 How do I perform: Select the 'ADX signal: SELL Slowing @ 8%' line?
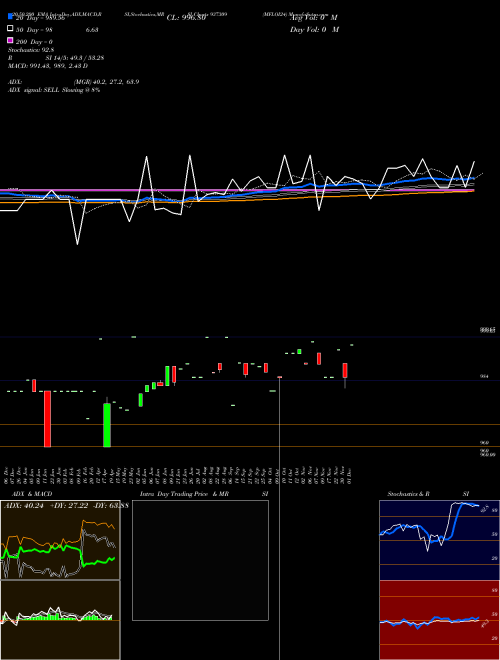(54, 90)
